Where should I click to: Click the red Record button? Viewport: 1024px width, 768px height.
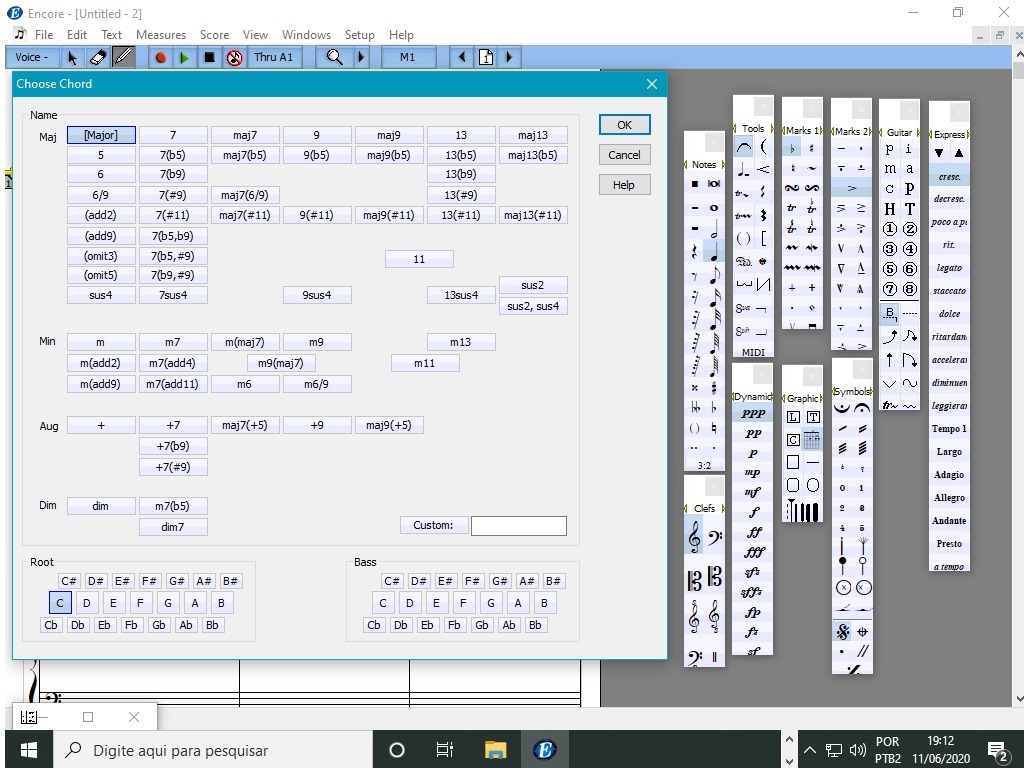(160, 57)
